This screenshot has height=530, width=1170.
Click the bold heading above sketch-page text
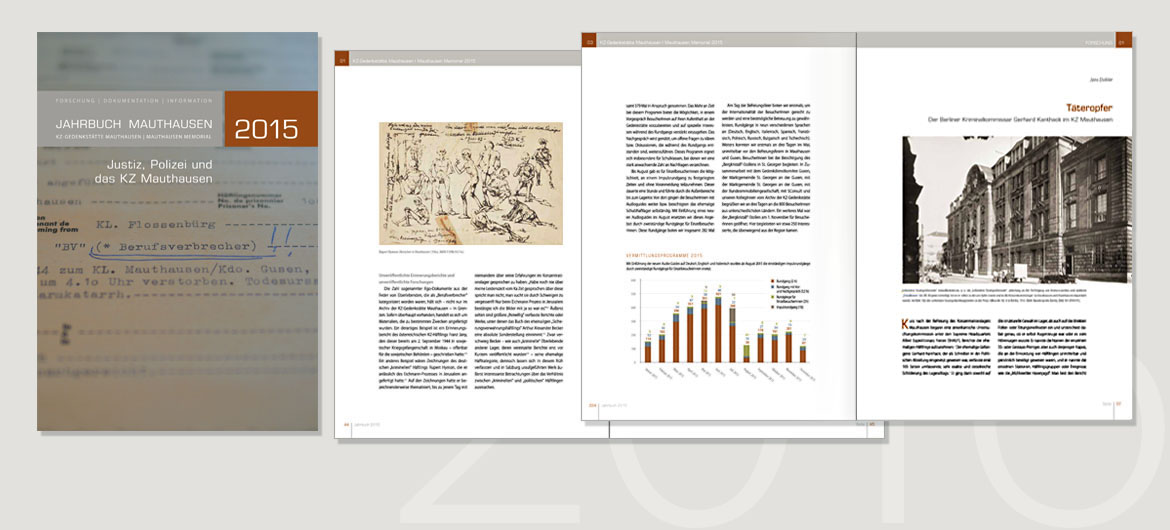[417, 279]
